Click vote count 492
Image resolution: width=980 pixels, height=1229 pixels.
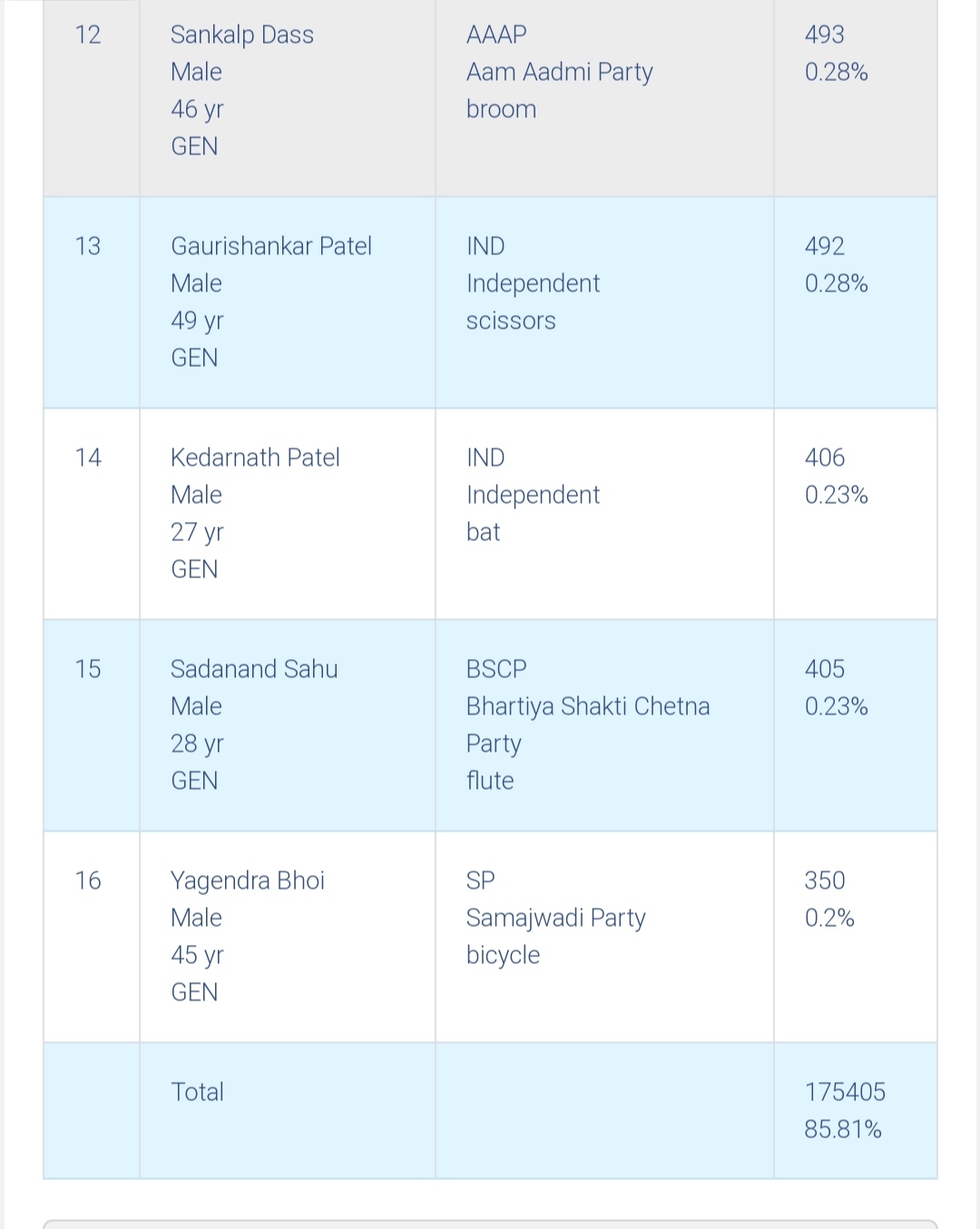click(824, 246)
